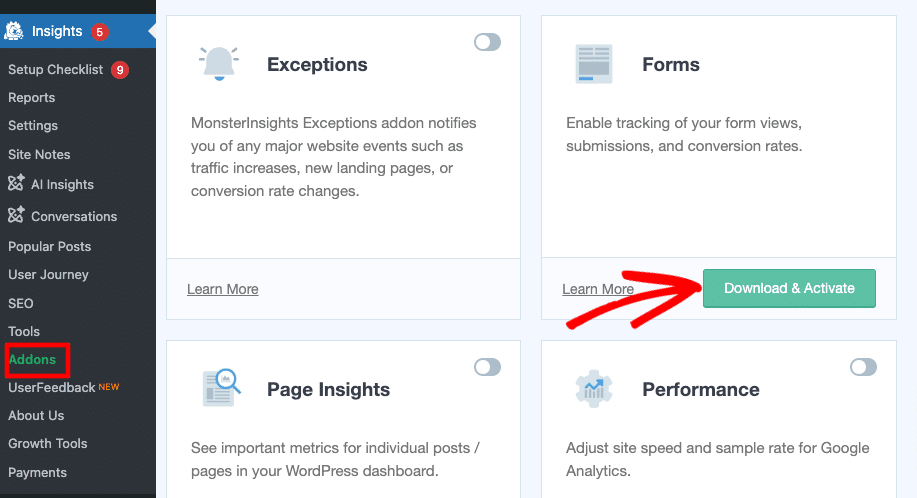Click the MonsterInsights logo icon in sidebar

coord(14,31)
